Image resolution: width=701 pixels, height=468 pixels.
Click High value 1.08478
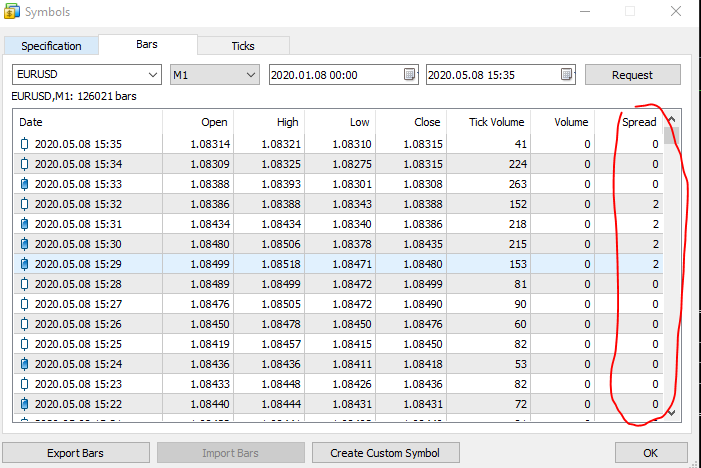(281, 324)
